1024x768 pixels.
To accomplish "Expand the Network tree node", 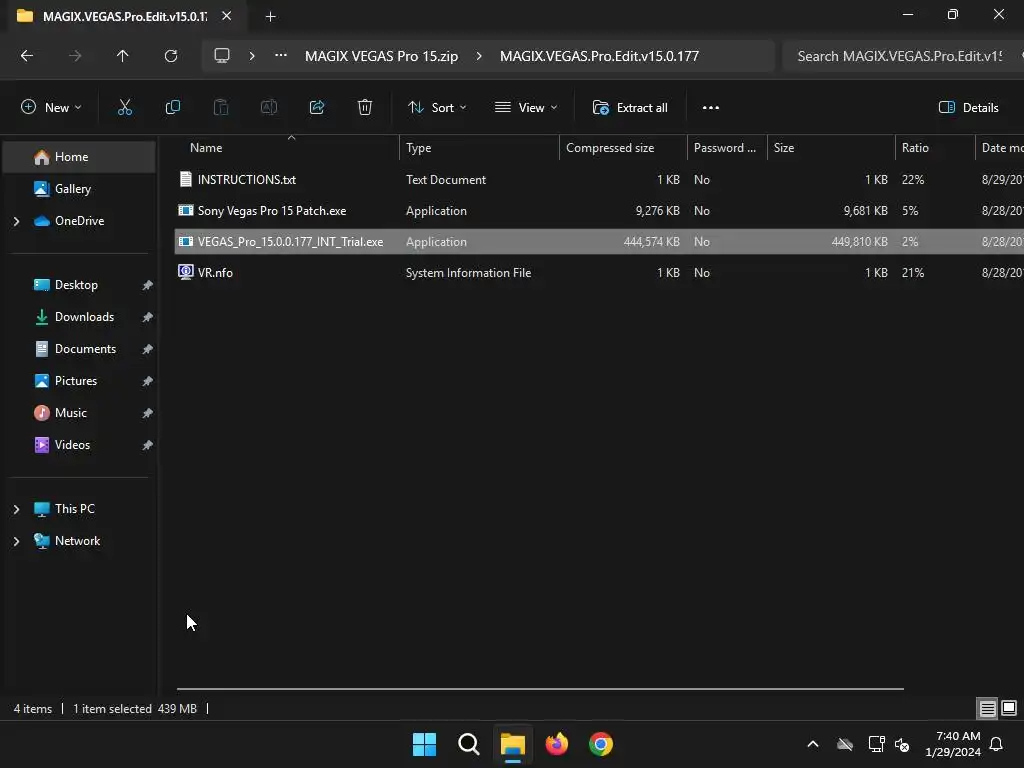I will (x=16, y=541).
